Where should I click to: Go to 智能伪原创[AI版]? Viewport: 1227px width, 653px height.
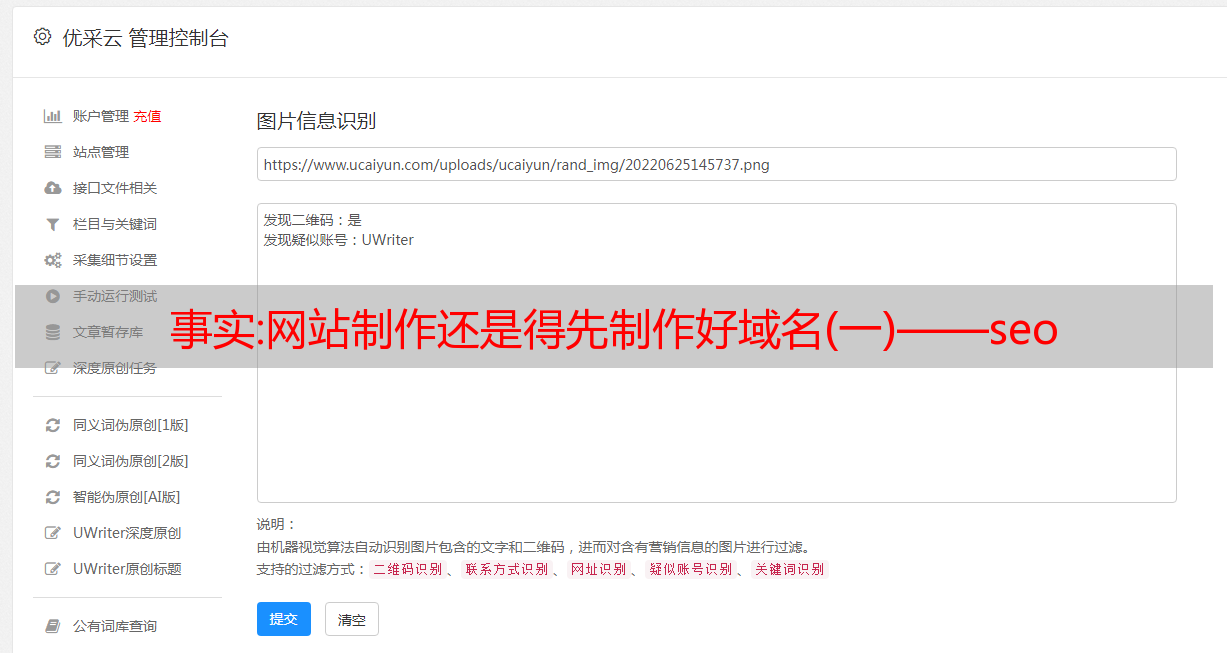(127, 497)
